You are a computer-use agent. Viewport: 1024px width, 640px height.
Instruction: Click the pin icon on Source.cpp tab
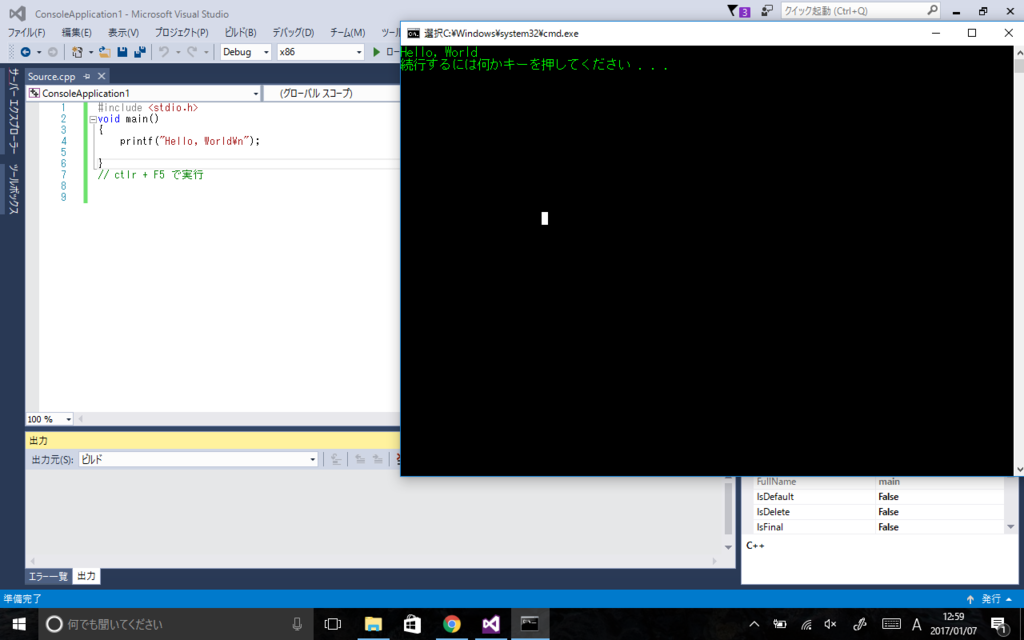[87, 76]
